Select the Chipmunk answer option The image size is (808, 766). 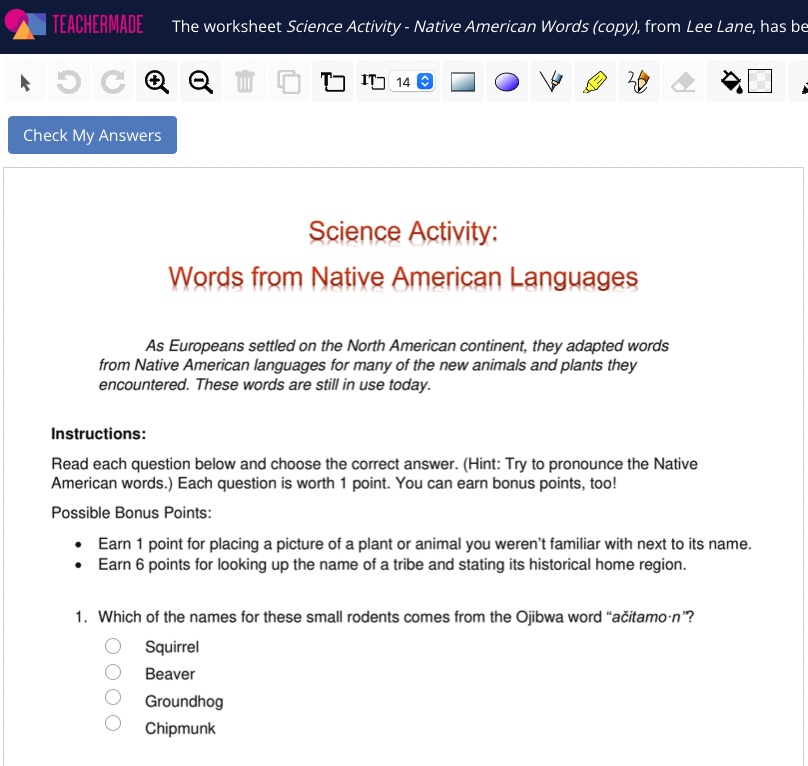click(x=112, y=722)
